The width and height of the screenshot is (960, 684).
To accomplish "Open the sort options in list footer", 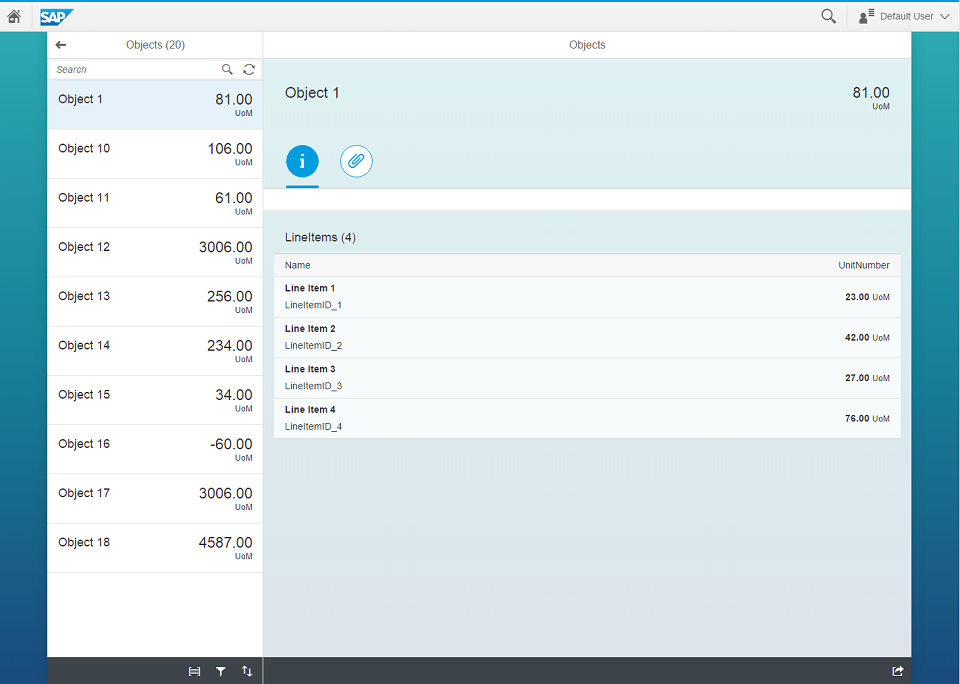I will (x=247, y=671).
